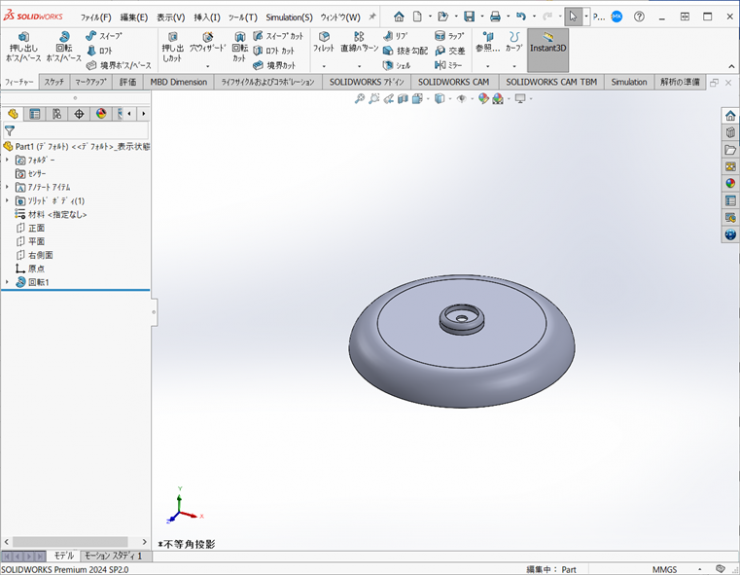The image size is (740, 575).
Task: Switch to the スケッチ tab
Action: [x=54, y=82]
